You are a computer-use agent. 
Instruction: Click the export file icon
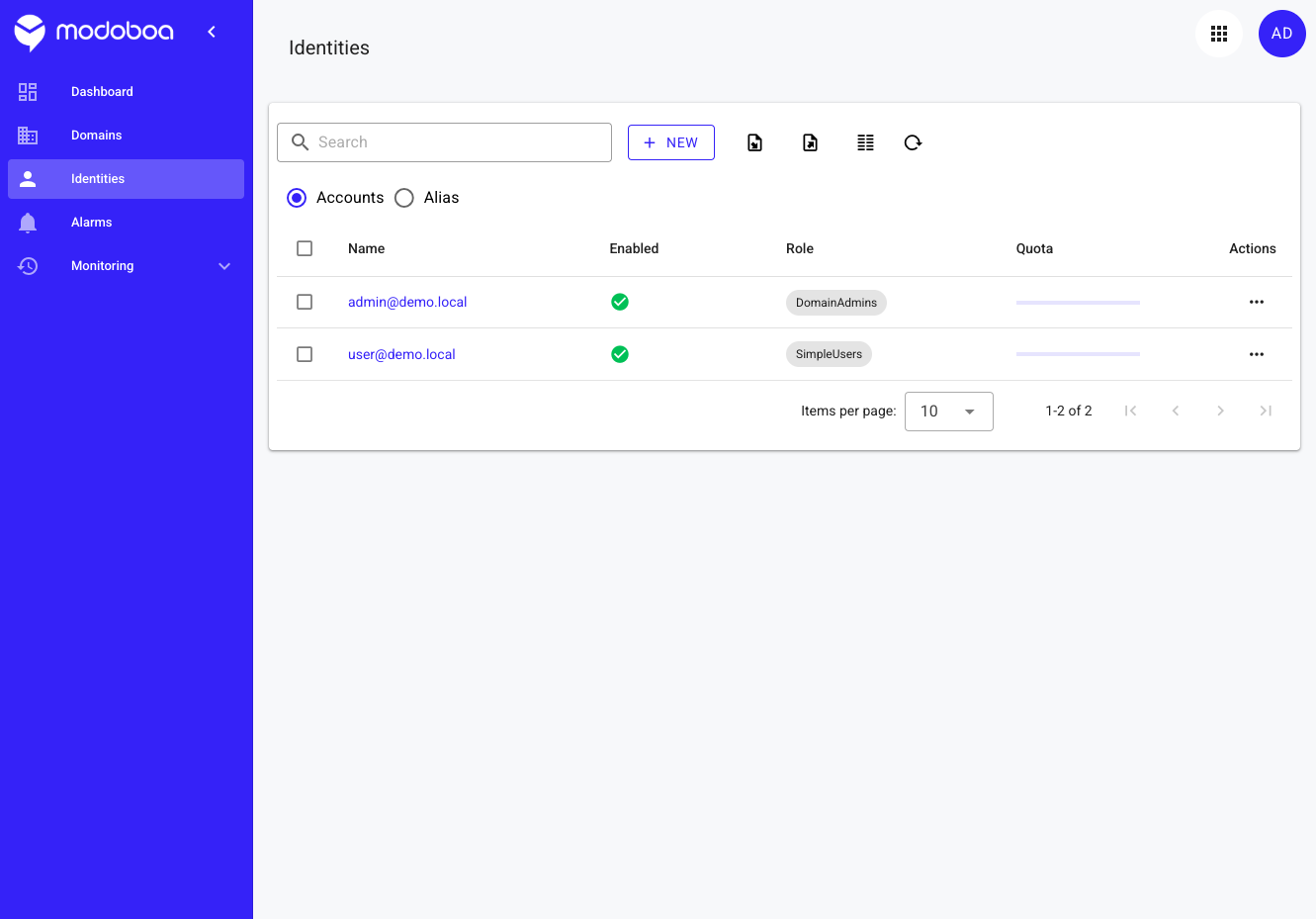pos(811,142)
